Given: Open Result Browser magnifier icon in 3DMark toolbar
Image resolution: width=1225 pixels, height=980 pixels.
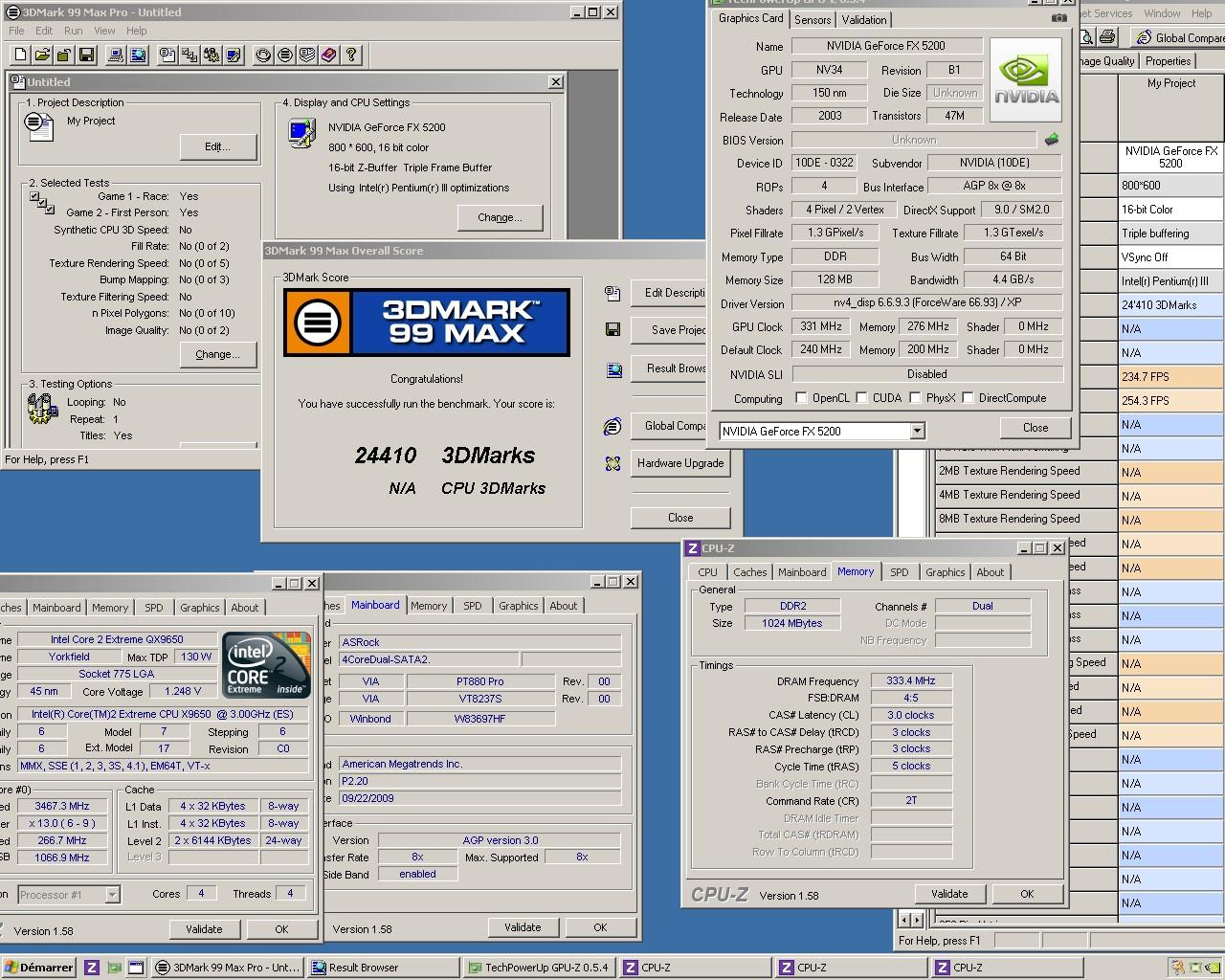Looking at the screenshot, I should click(x=138, y=56).
